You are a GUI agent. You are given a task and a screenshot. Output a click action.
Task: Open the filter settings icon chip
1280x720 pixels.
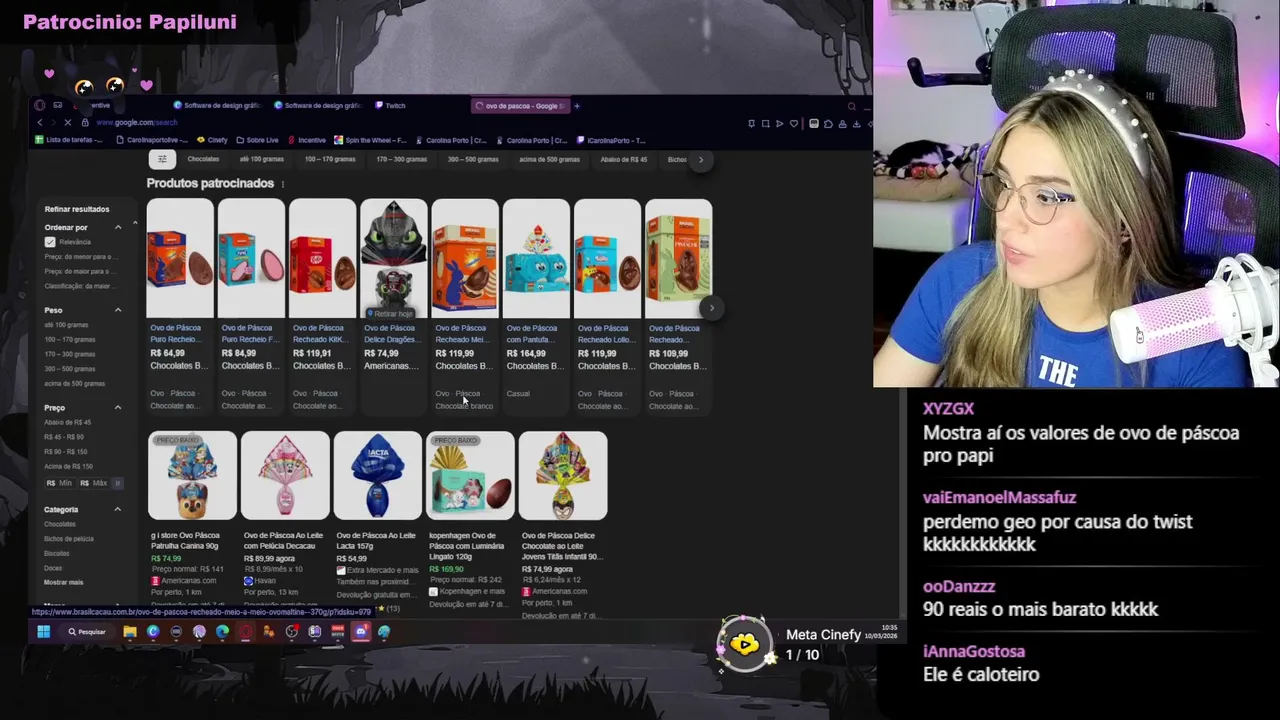click(x=162, y=159)
